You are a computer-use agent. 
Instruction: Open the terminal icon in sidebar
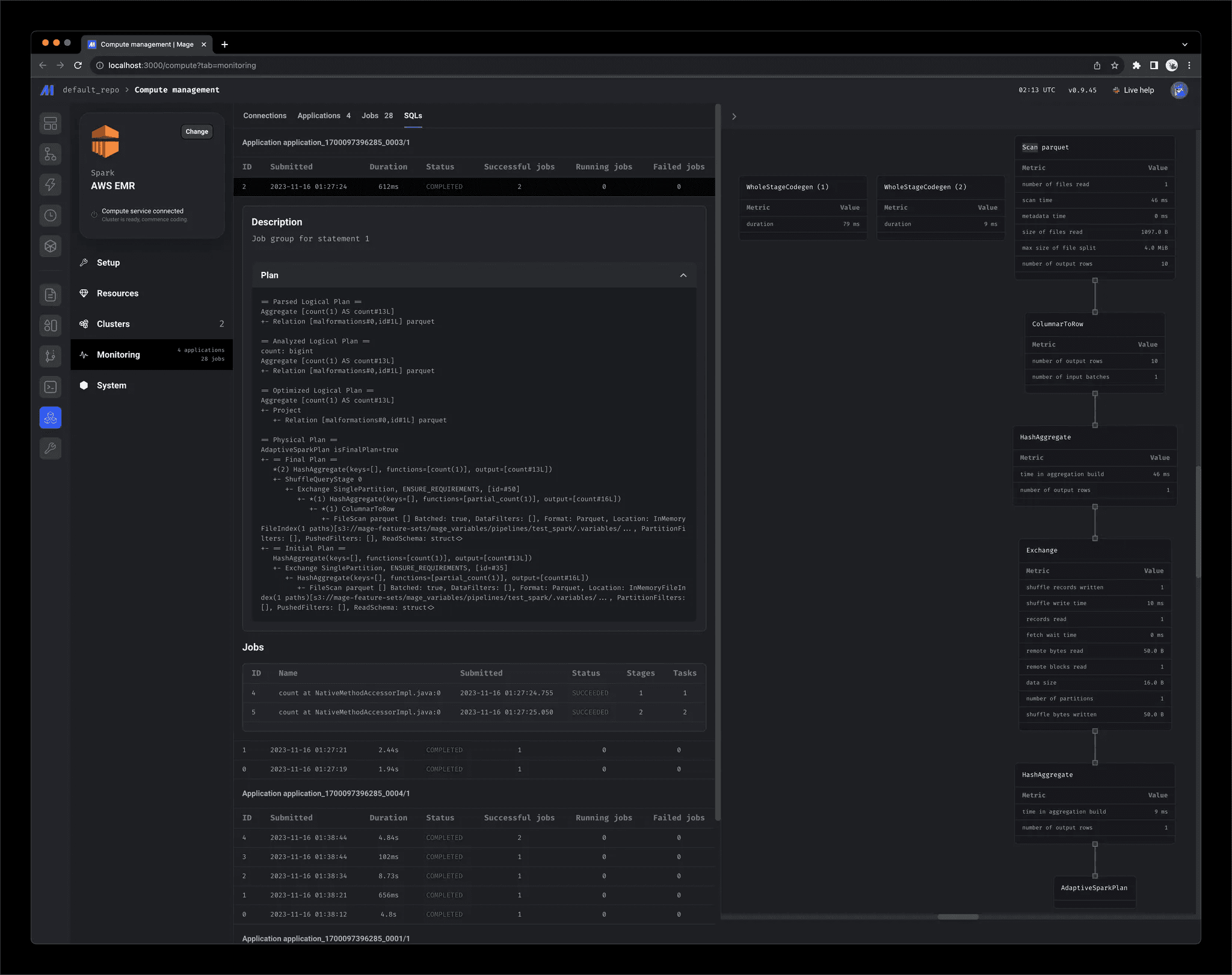pos(51,387)
